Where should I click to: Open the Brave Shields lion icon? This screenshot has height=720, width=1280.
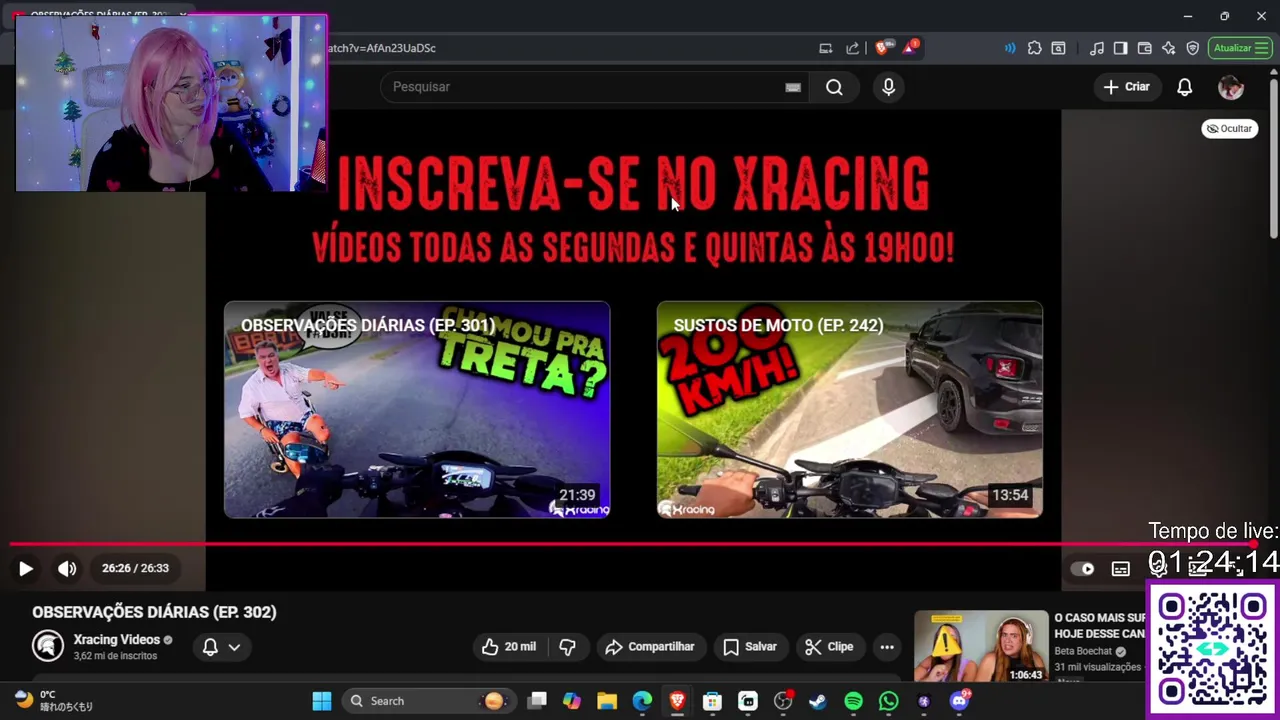(882, 48)
